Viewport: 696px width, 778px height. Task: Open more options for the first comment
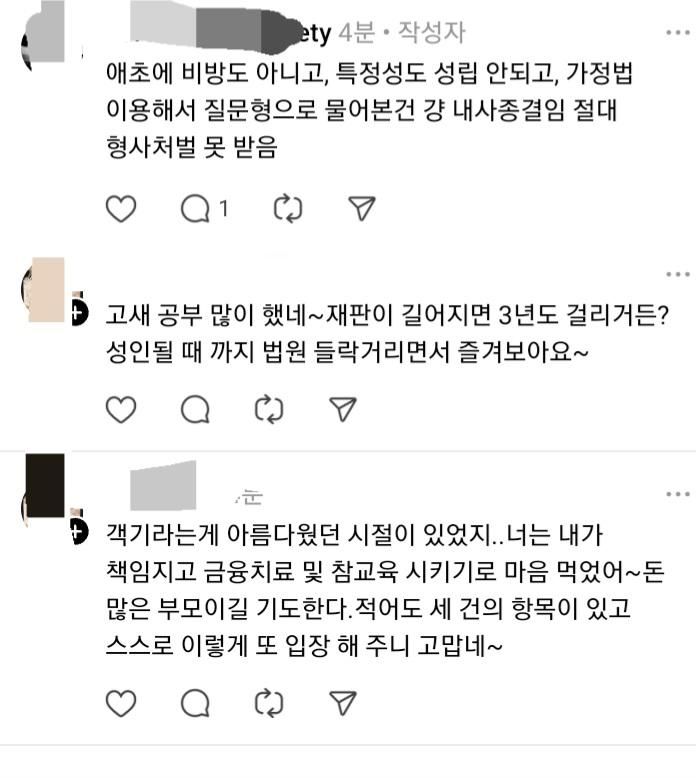(678, 33)
